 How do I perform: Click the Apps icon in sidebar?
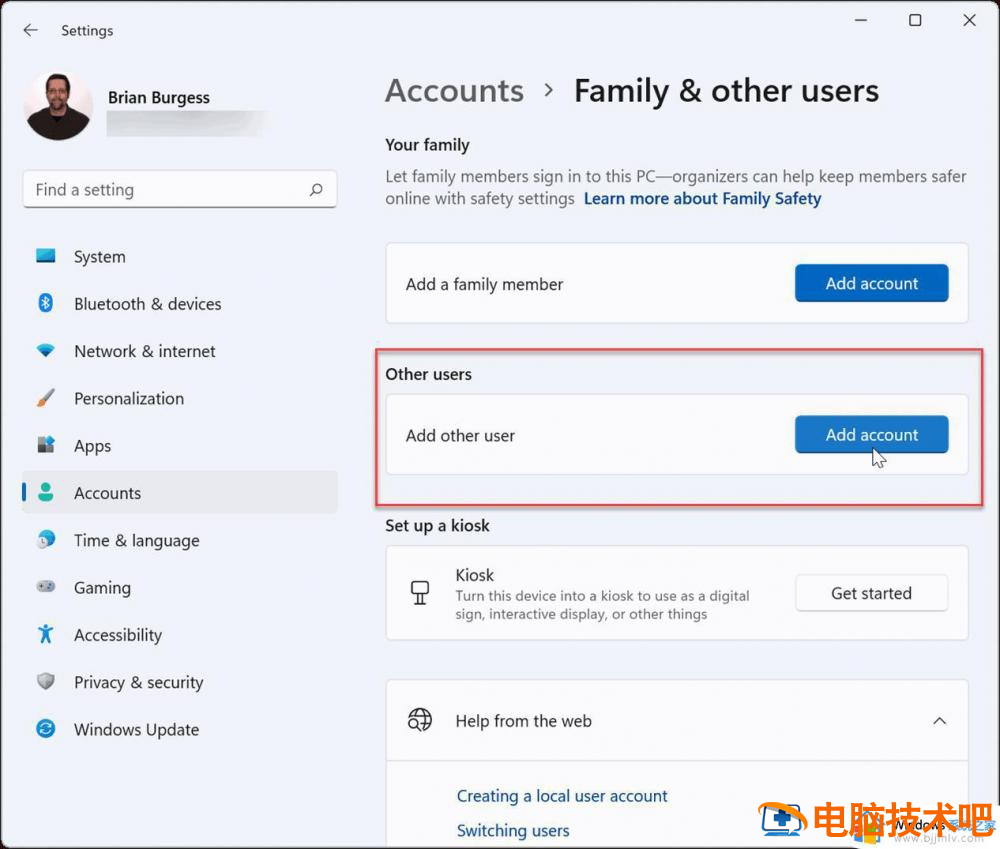pyautogui.click(x=45, y=445)
